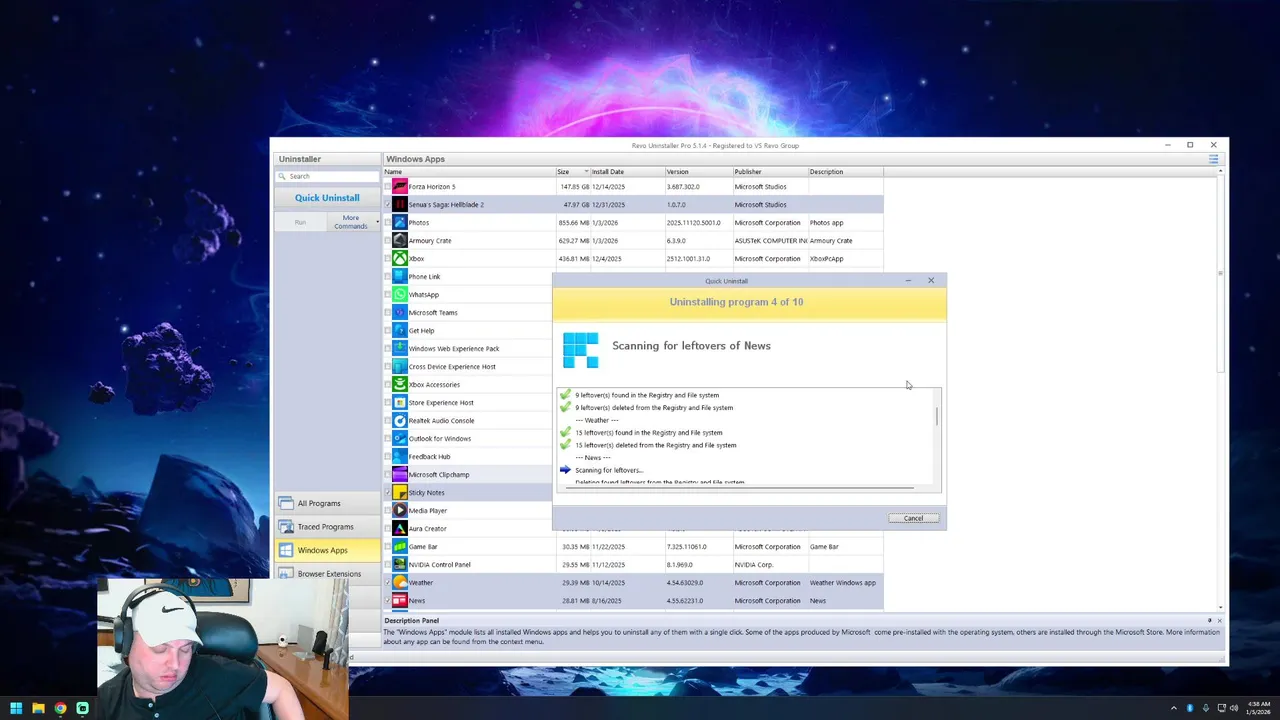Click the News app icon
1280x720 pixels.
pyautogui.click(x=400, y=601)
